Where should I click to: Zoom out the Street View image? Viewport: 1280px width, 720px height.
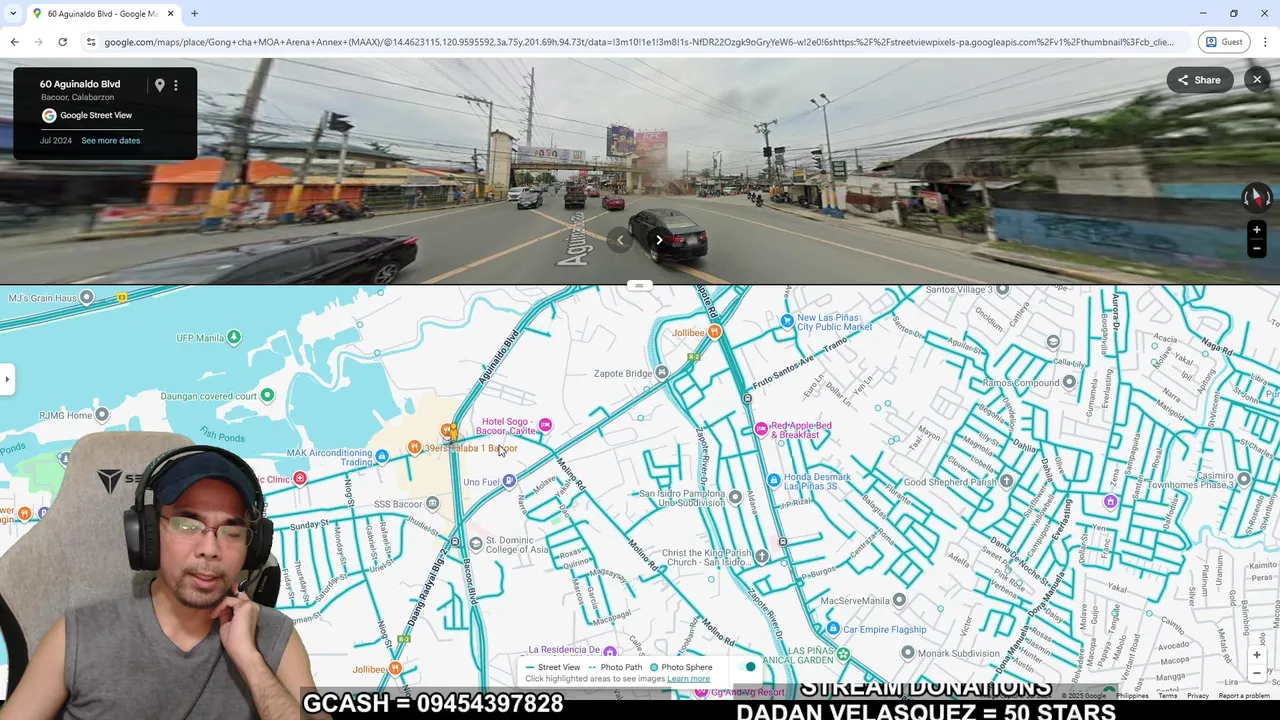click(1257, 248)
